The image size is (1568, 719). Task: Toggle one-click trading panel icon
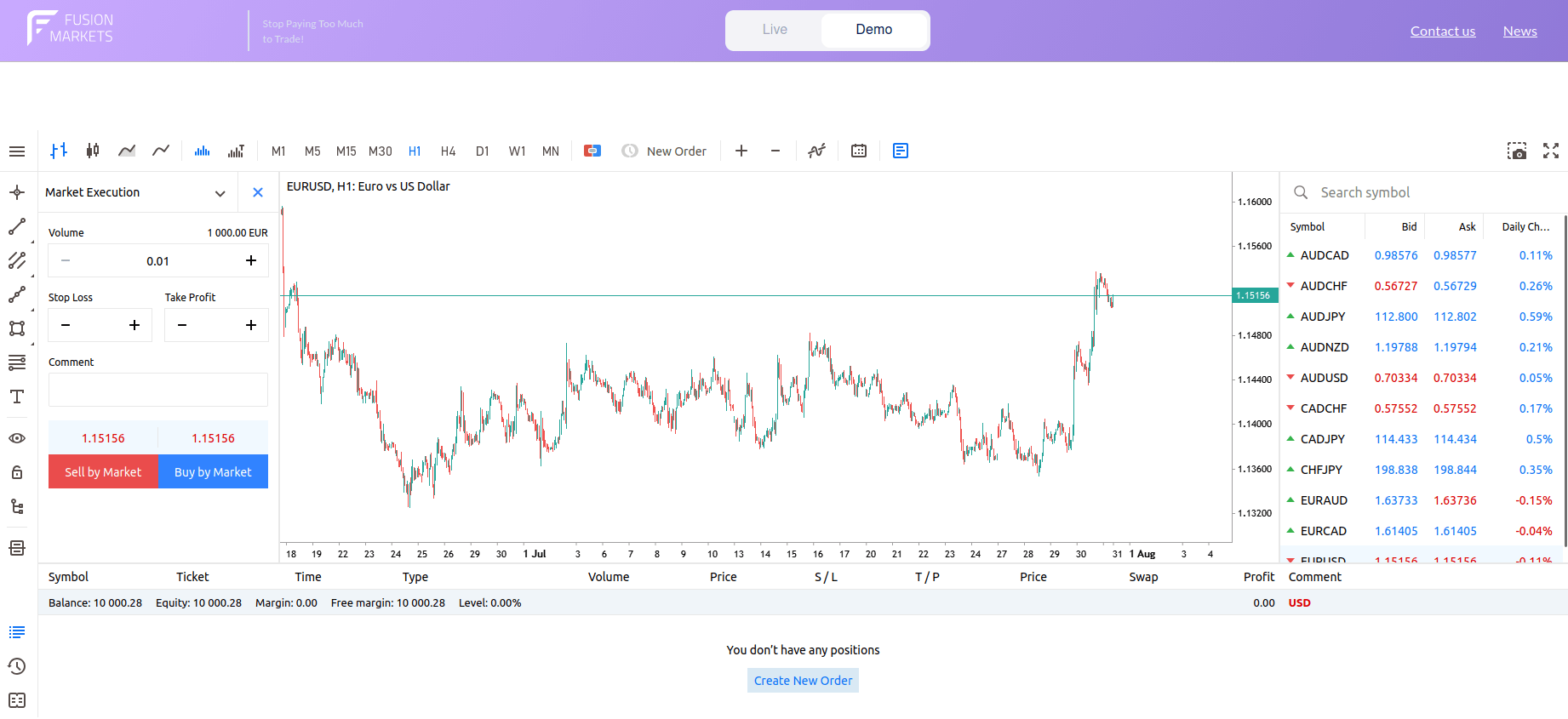click(592, 151)
